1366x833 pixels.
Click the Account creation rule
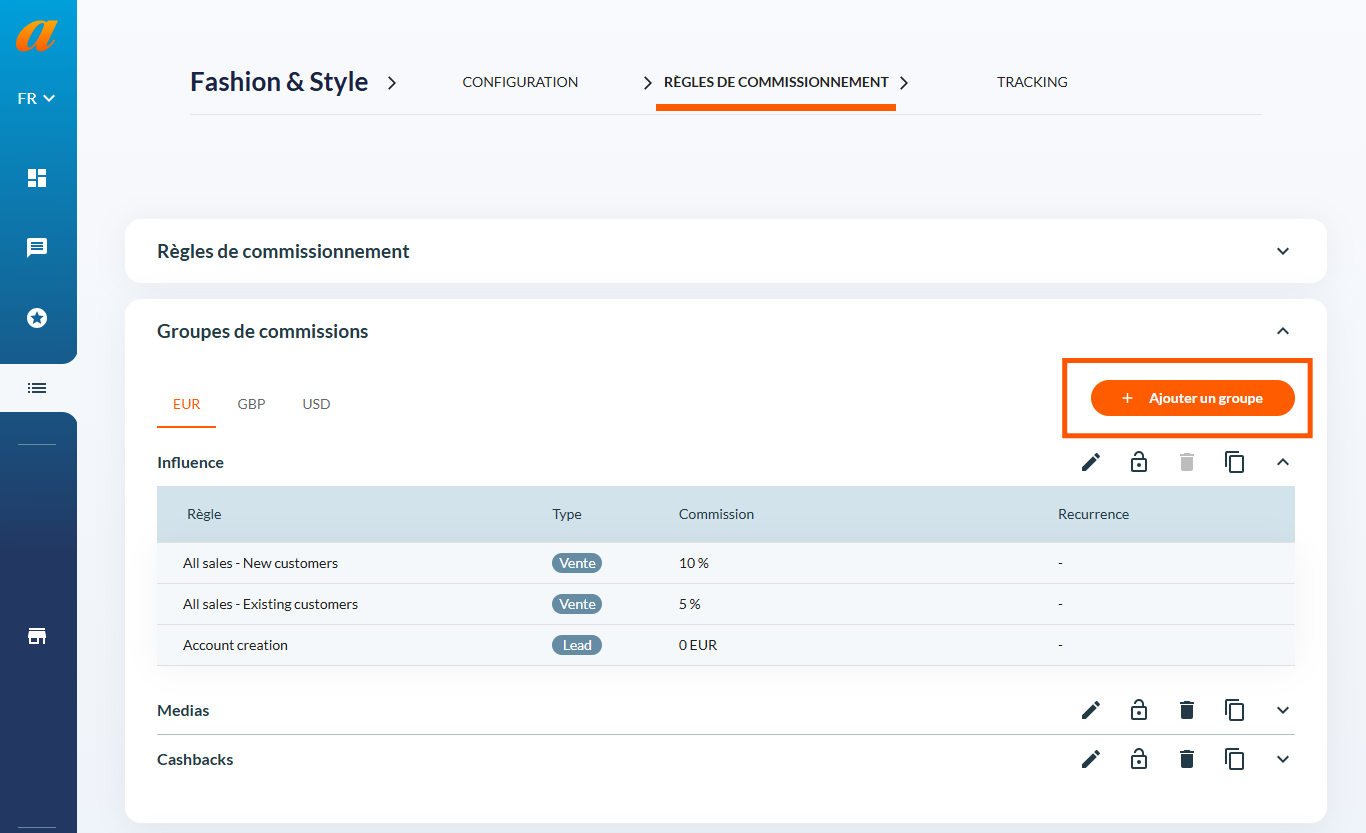(x=235, y=645)
